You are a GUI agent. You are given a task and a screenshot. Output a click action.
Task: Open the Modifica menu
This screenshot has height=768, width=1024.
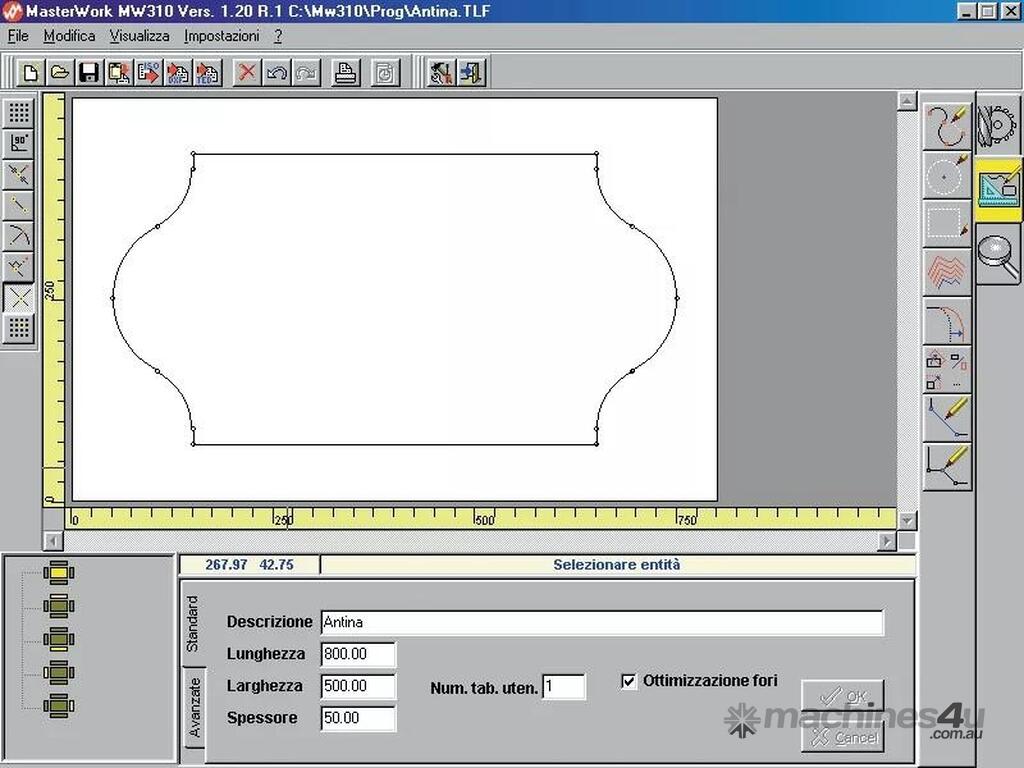[x=69, y=36]
